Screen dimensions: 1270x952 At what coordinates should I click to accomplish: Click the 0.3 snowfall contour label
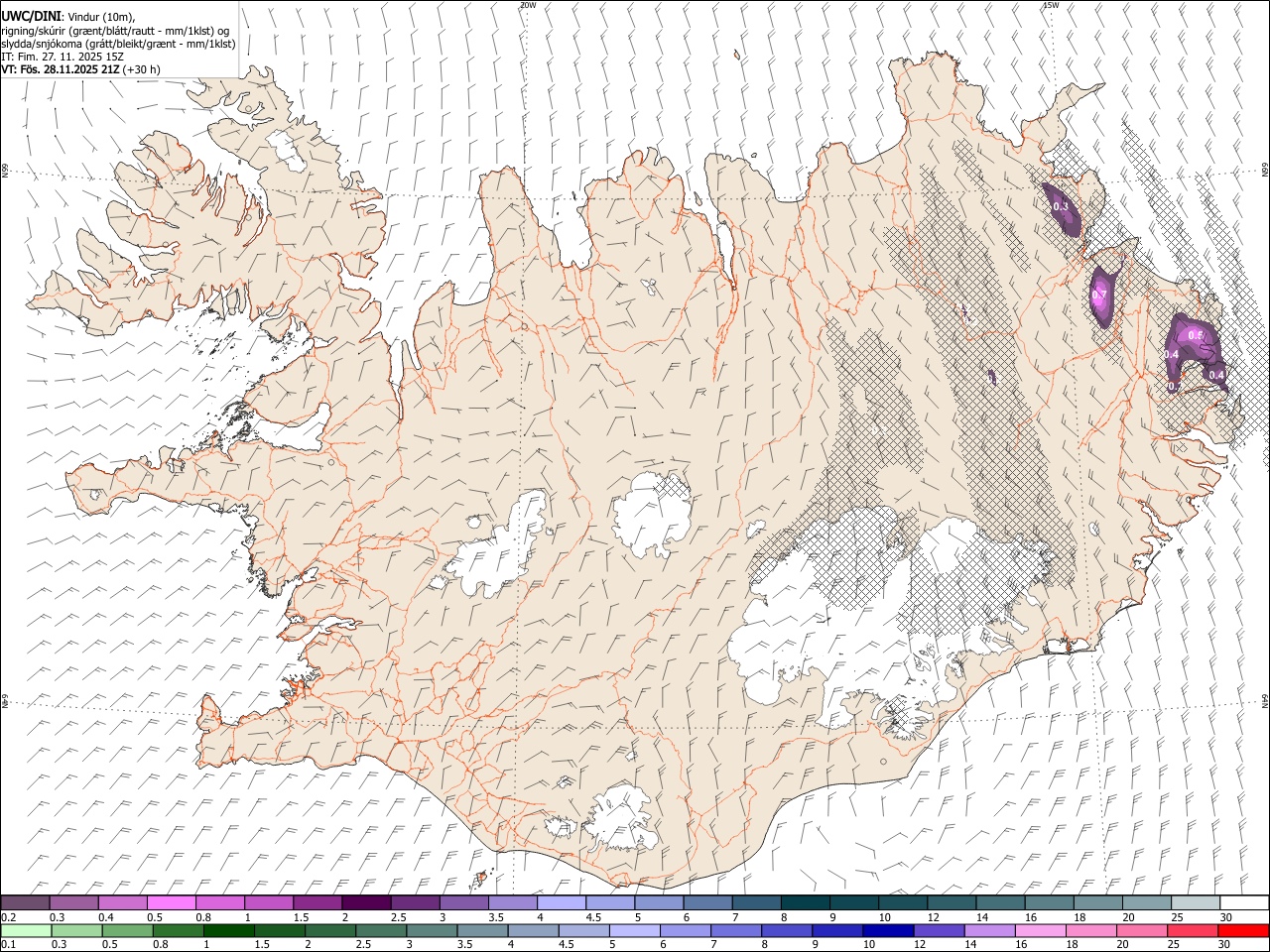pyautogui.click(x=1061, y=206)
